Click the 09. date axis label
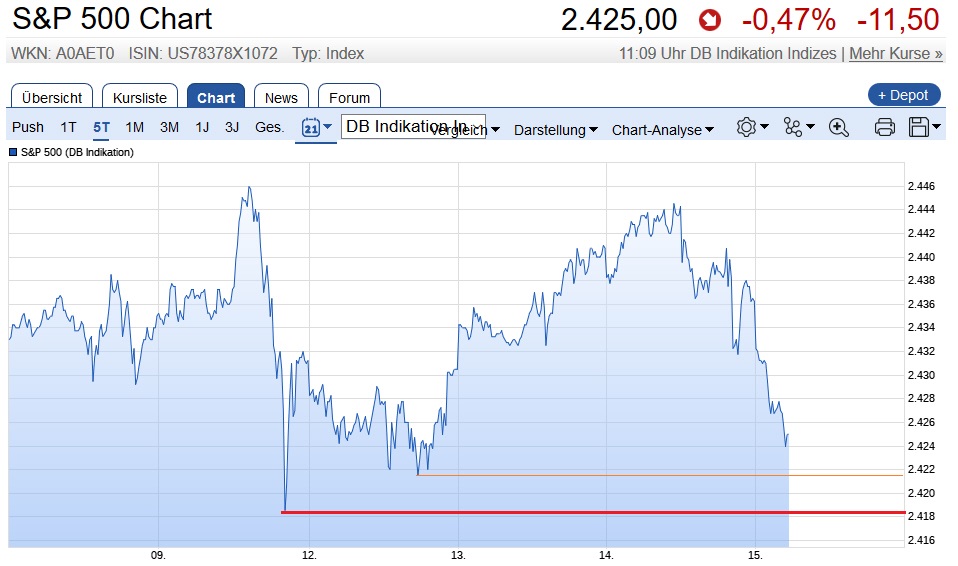 [x=158, y=555]
